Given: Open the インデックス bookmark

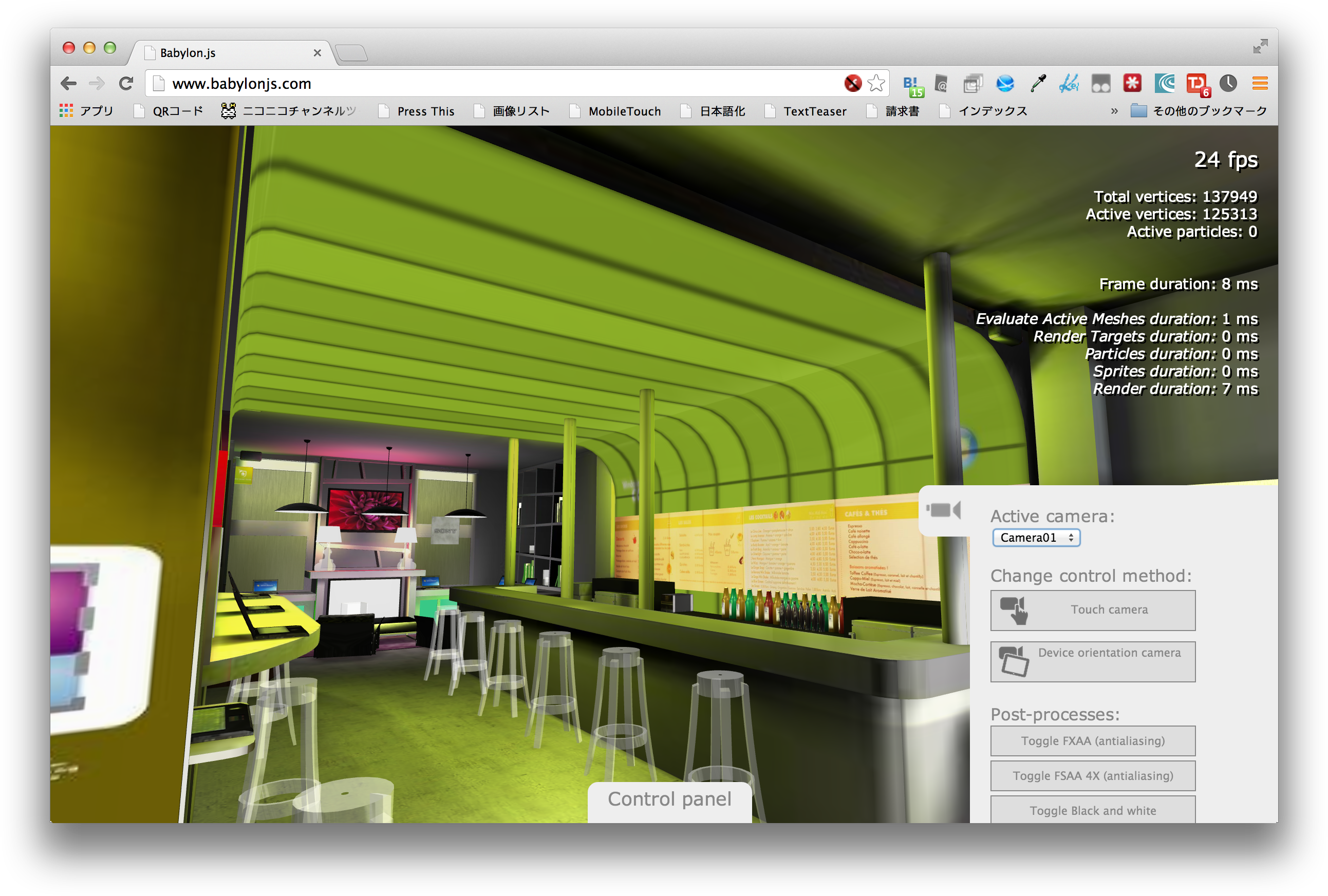Looking at the screenshot, I should click(x=983, y=111).
